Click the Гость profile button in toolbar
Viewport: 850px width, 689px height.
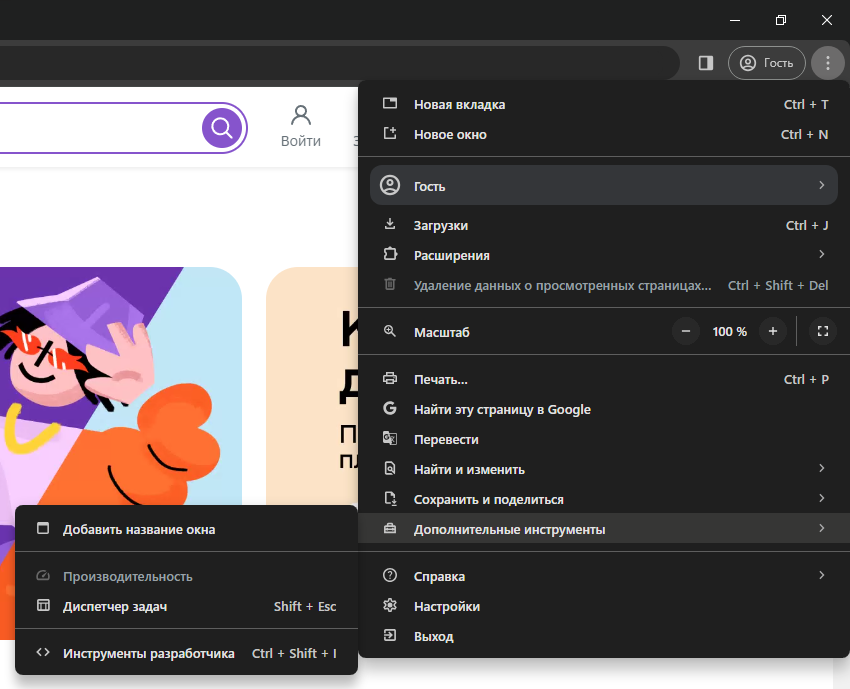point(767,63)
